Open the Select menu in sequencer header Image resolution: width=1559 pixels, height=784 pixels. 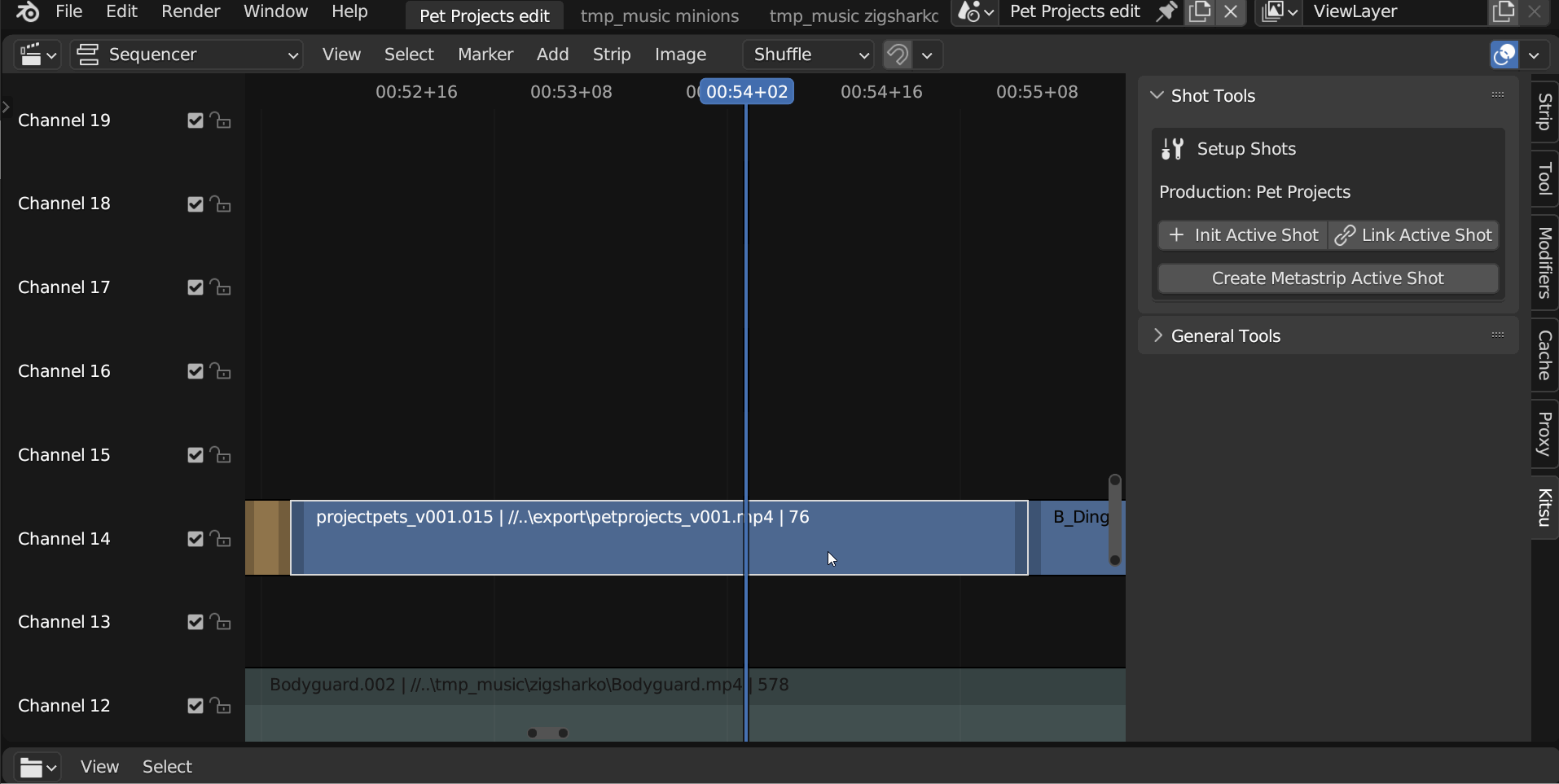(x=409, y=55)
